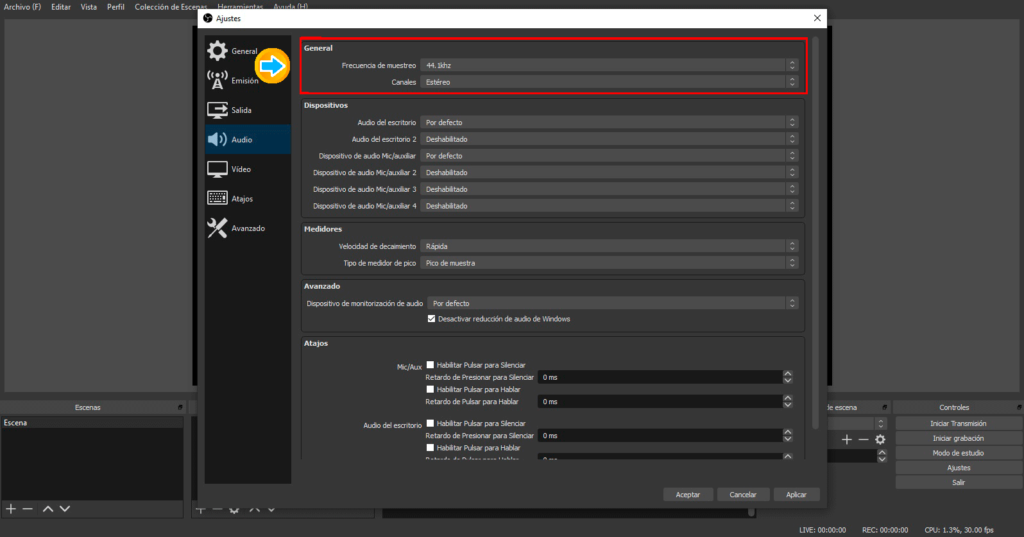Expand the Velocidad de decaimiento dropdown

point(610,246)
